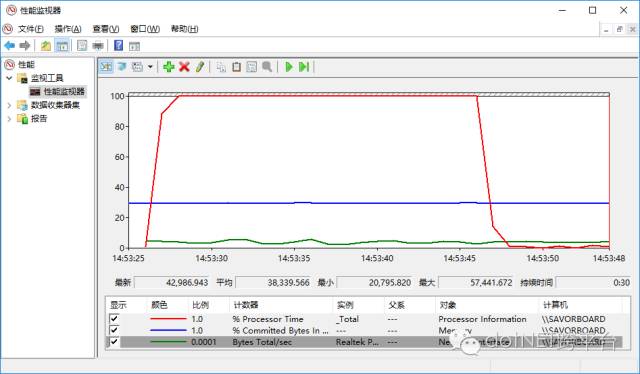The width and height of the screenshot is (640, 374).
Task: Click the MMC icon left of 文件 menu
Action: [x=8, y=29]
